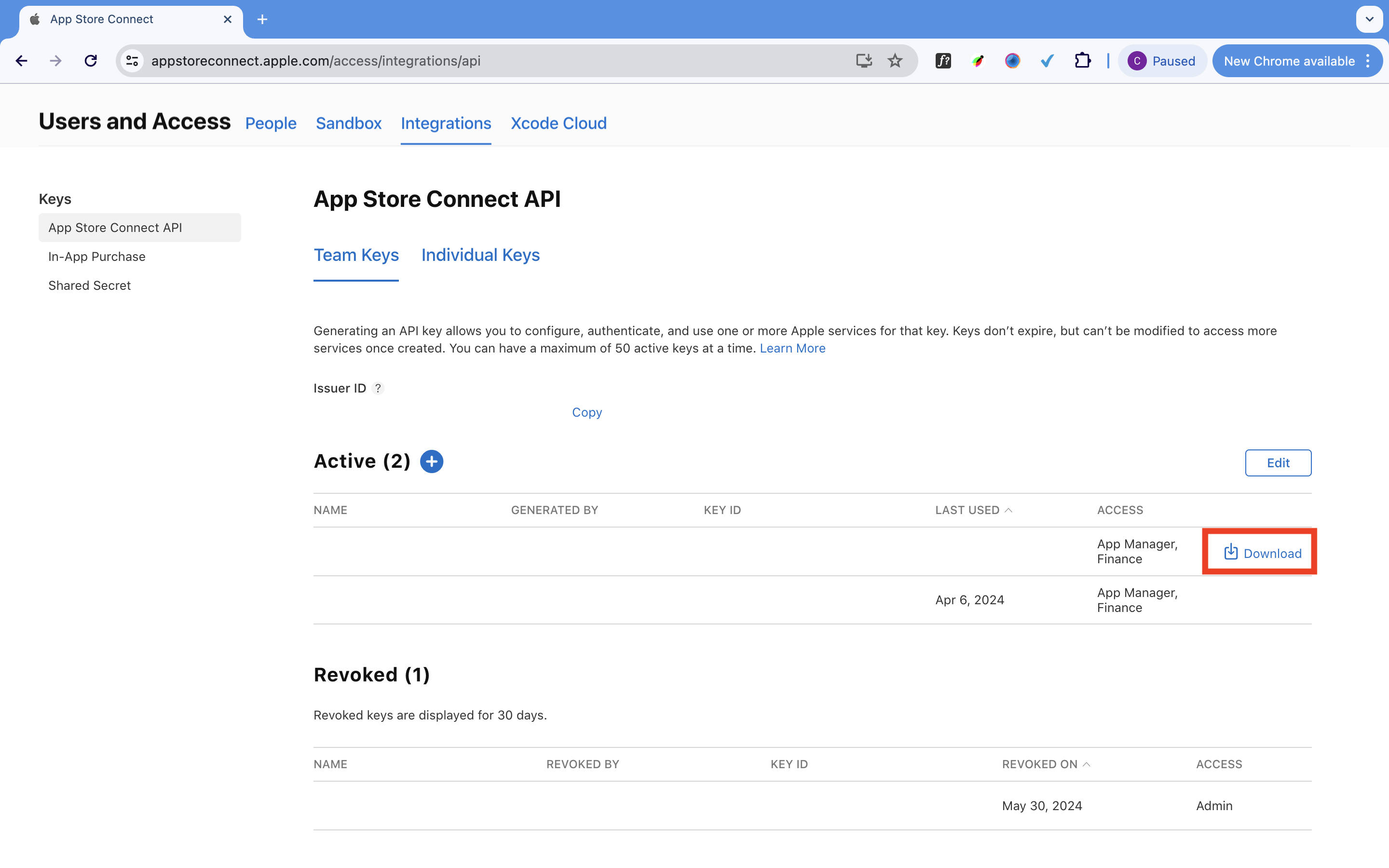Image resolution: width=1389 pixels, height=868 pixels.
Task: Click the Generated By column header
Action: click(x=555, y=510)
